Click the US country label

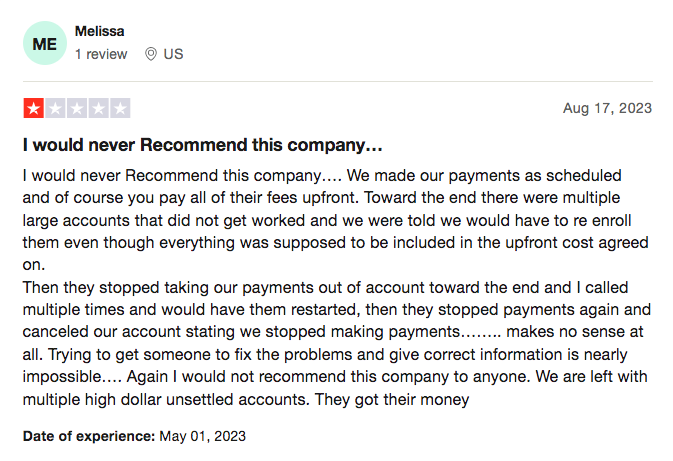click(x=173, y=54)
